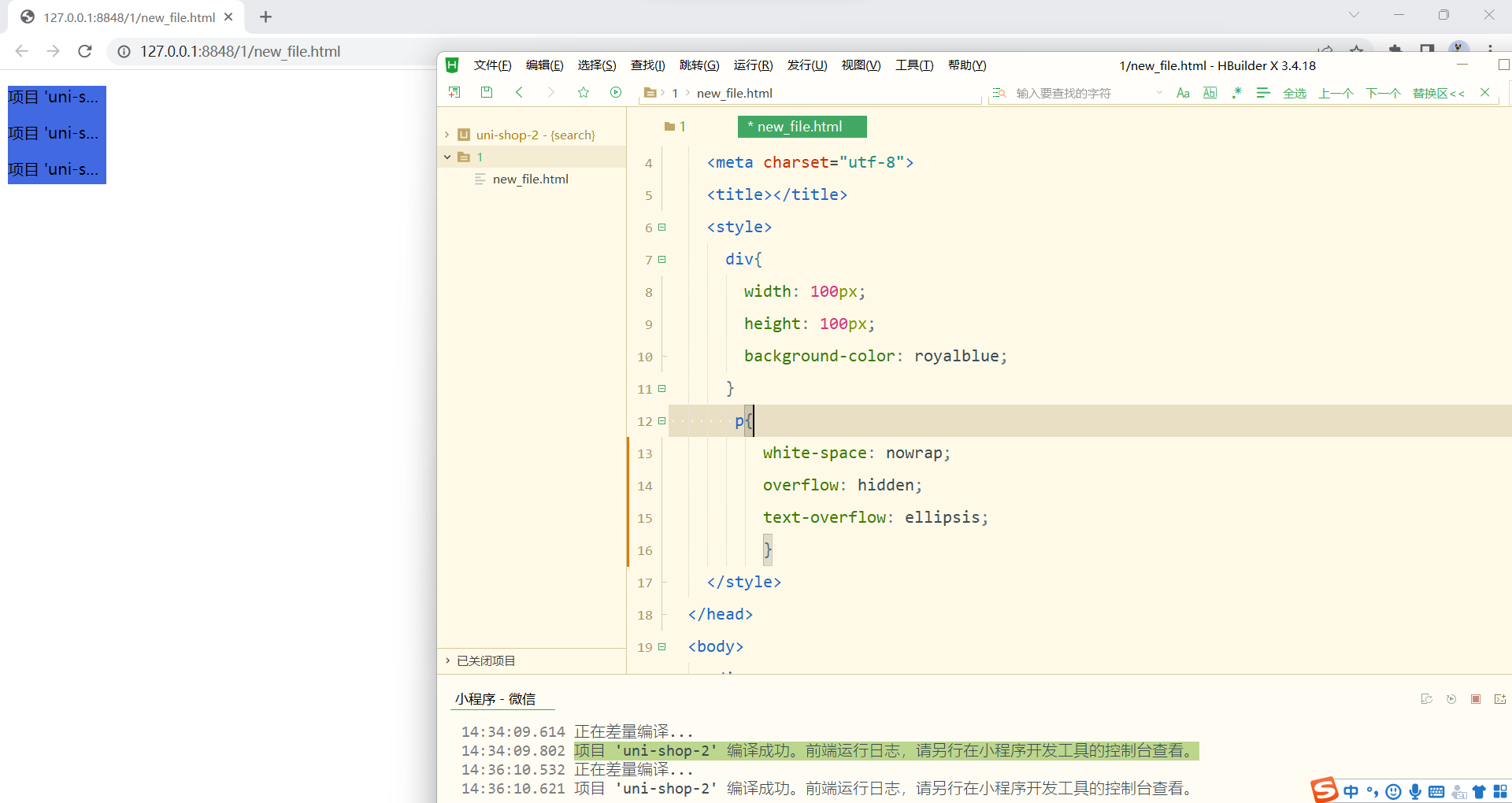Image resolution: width=1512 pixels, height=803 pixels.
Task: Click the browser address bar URL
Action: click(x=240, y=51)
